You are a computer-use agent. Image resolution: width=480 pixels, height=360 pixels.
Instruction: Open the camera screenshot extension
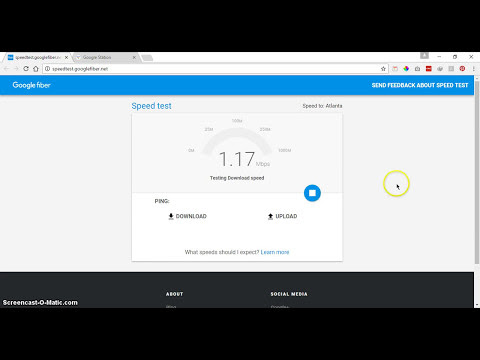[417, 69]
